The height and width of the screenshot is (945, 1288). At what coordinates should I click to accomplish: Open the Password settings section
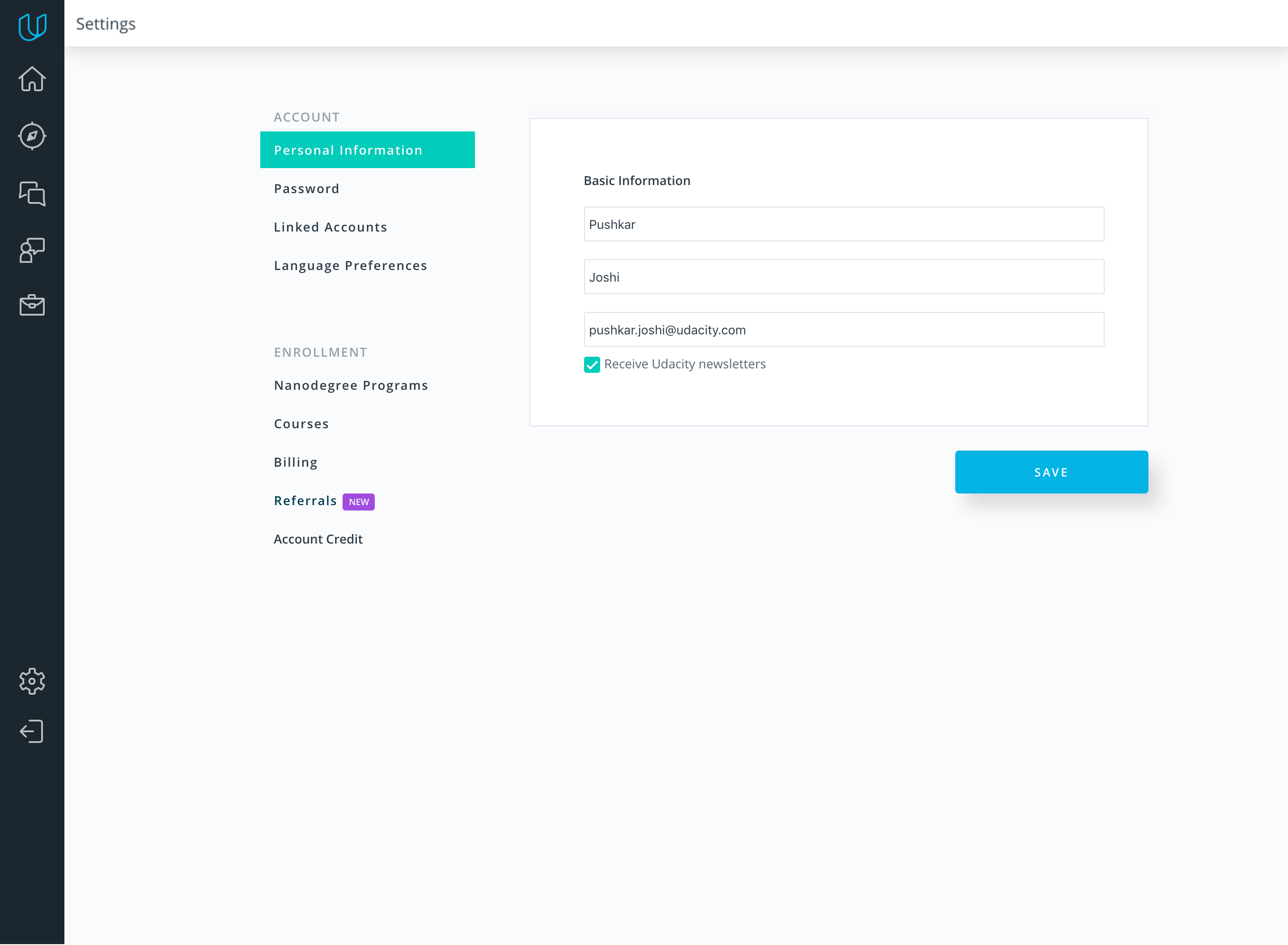pos(307,189)
